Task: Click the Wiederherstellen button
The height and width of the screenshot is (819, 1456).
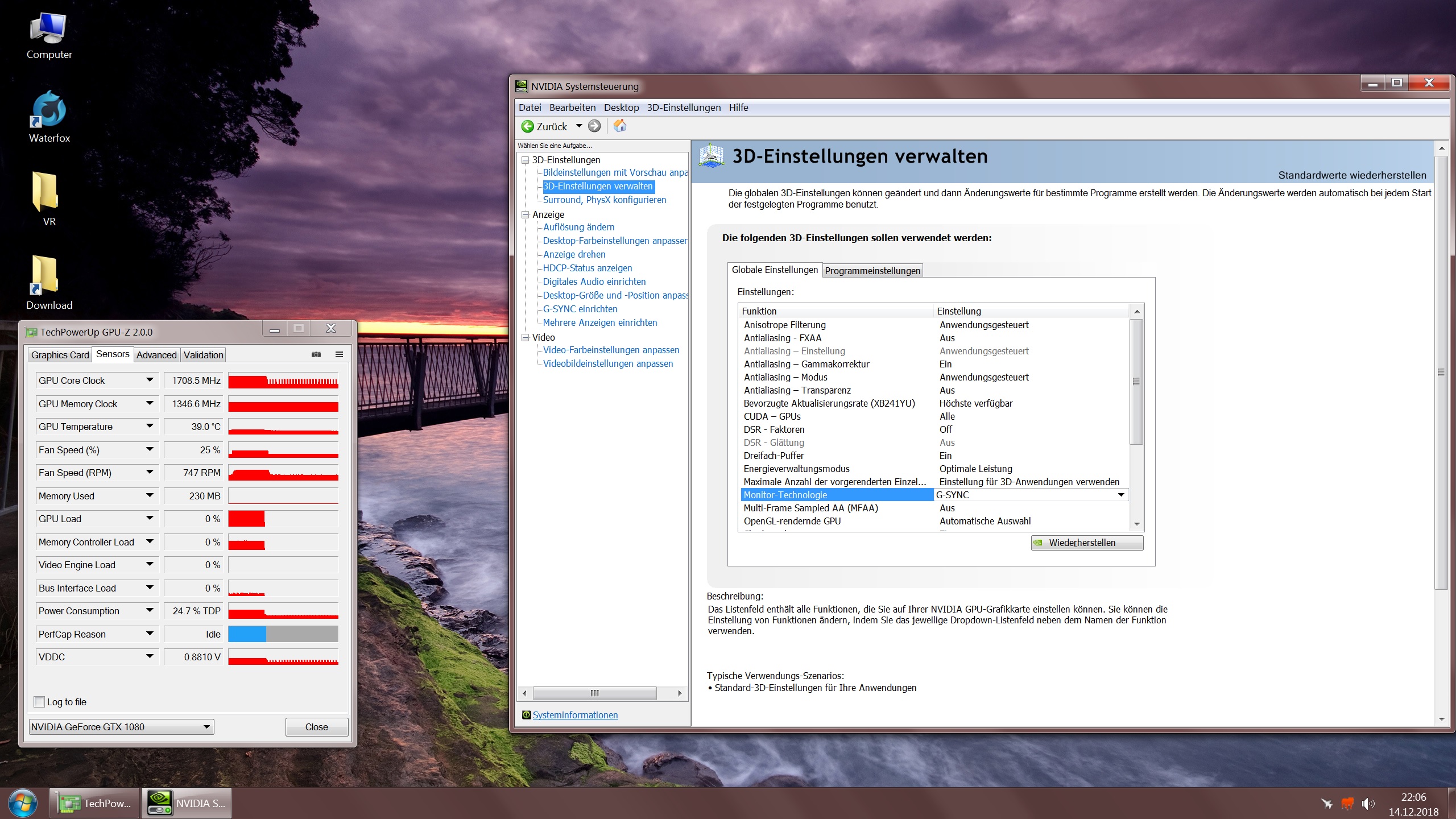Action: (x=1086, y=543)
